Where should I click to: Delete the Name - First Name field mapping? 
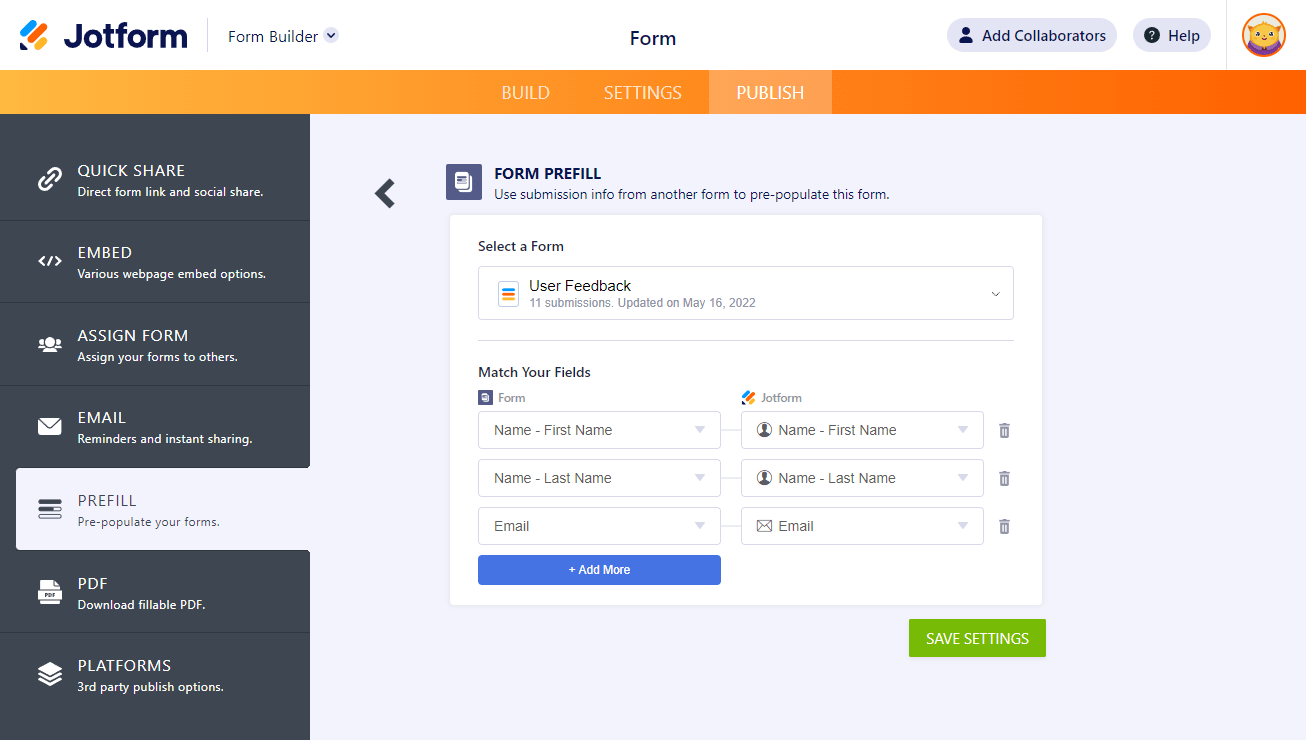tap(1004, 430)
